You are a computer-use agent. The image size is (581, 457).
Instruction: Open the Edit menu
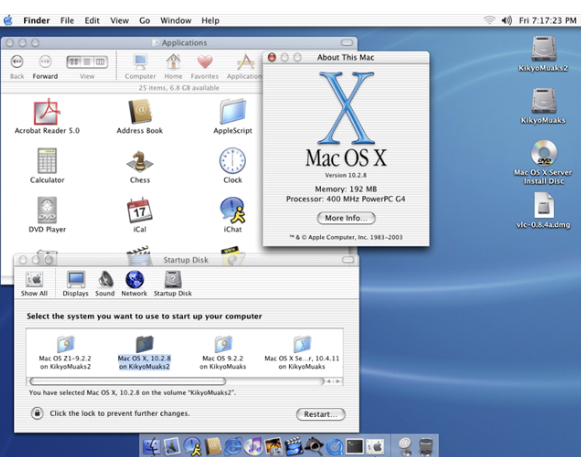[92, 20]
